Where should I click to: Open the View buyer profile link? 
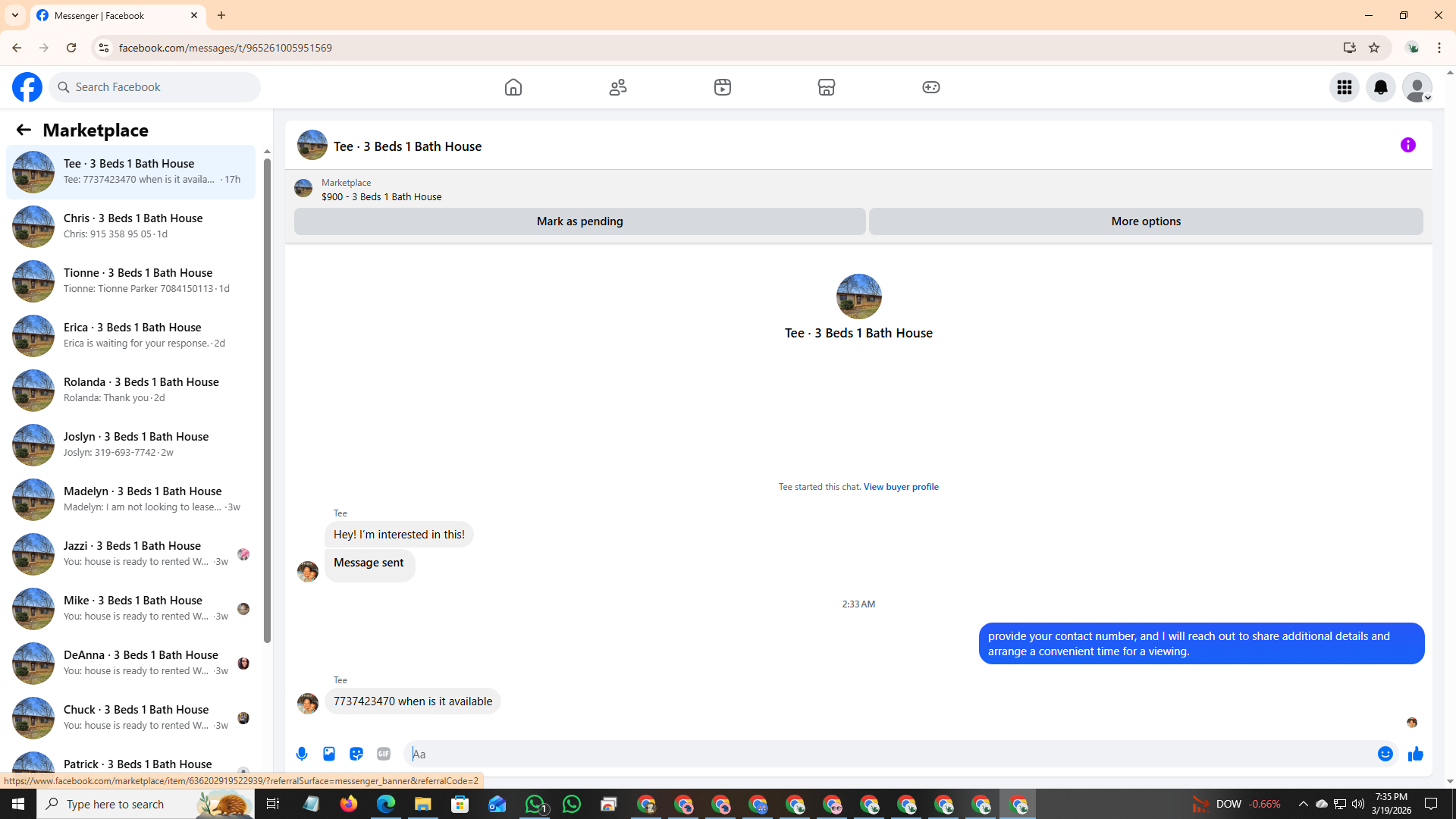click(900, 487)
